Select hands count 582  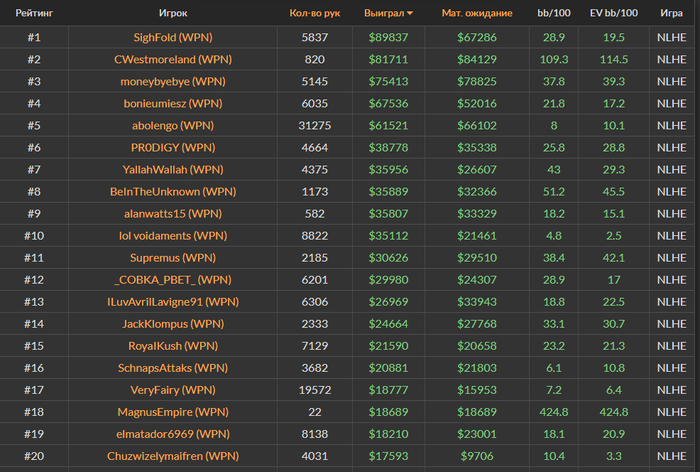[315, 213]
